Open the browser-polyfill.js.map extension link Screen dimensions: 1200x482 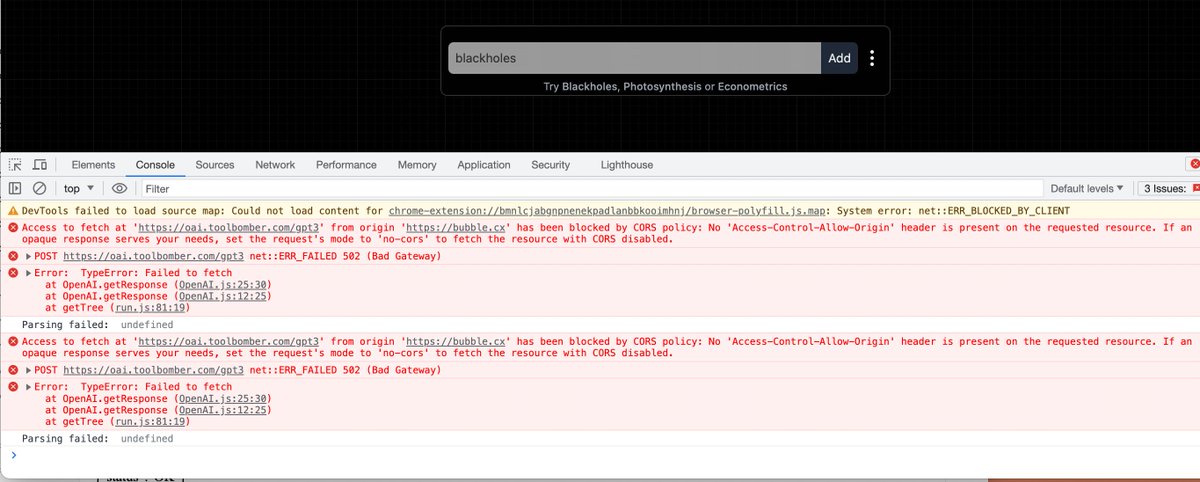[x=609, y=211]
